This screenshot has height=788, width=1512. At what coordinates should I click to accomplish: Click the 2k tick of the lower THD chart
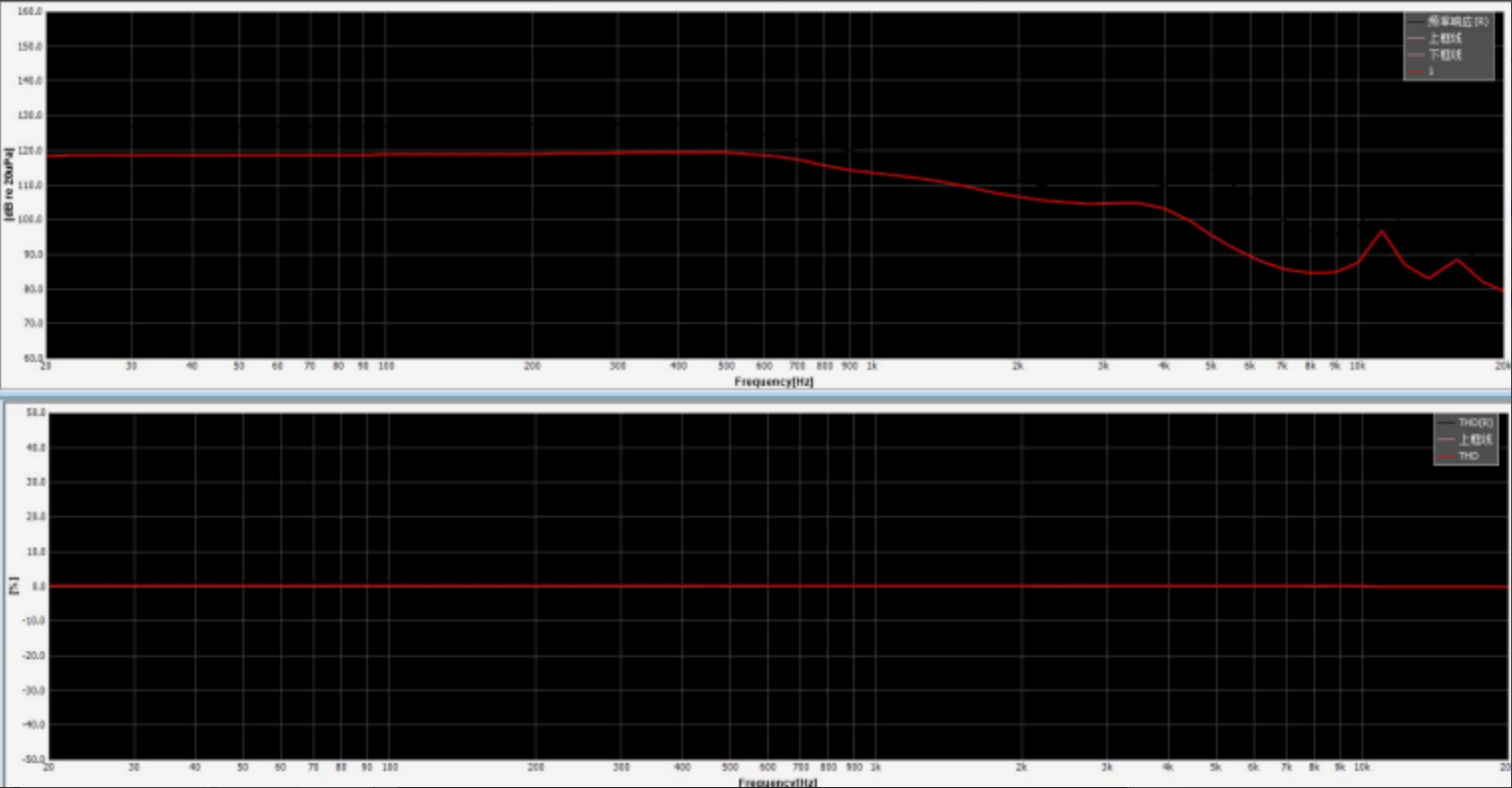(1021, 767)
